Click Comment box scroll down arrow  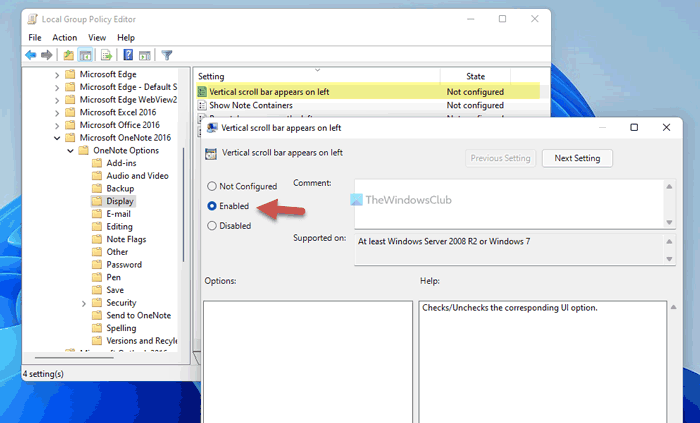pyautogui.click(x=669, y=222)
